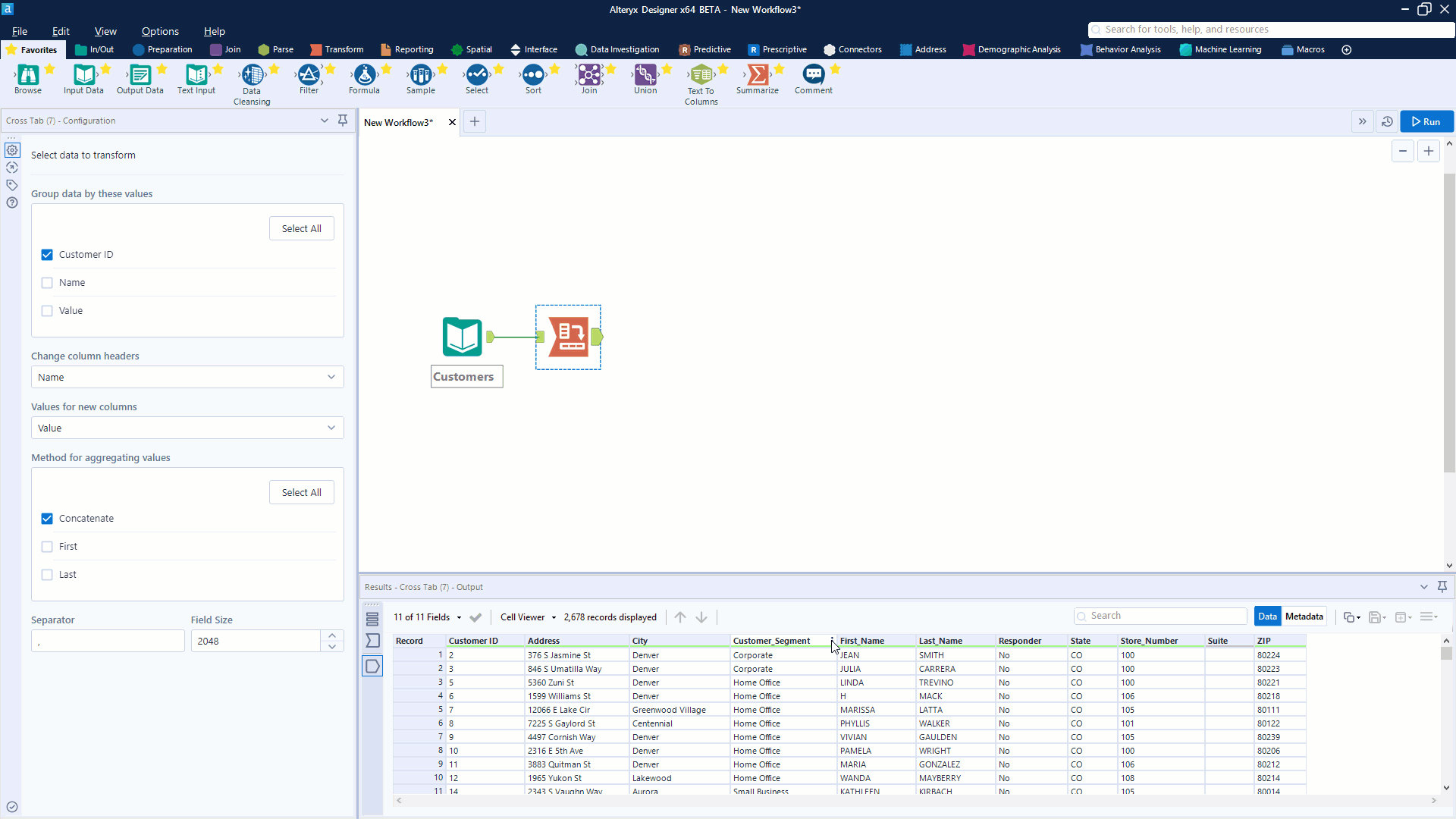
Task: Switch results to Metadata view
Action: point(1304,617)
